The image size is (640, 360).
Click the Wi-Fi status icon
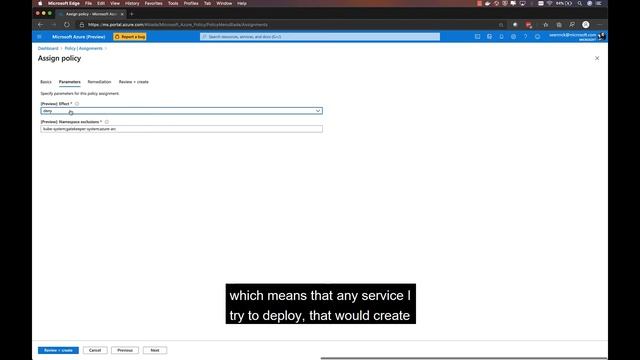(549, 3)
